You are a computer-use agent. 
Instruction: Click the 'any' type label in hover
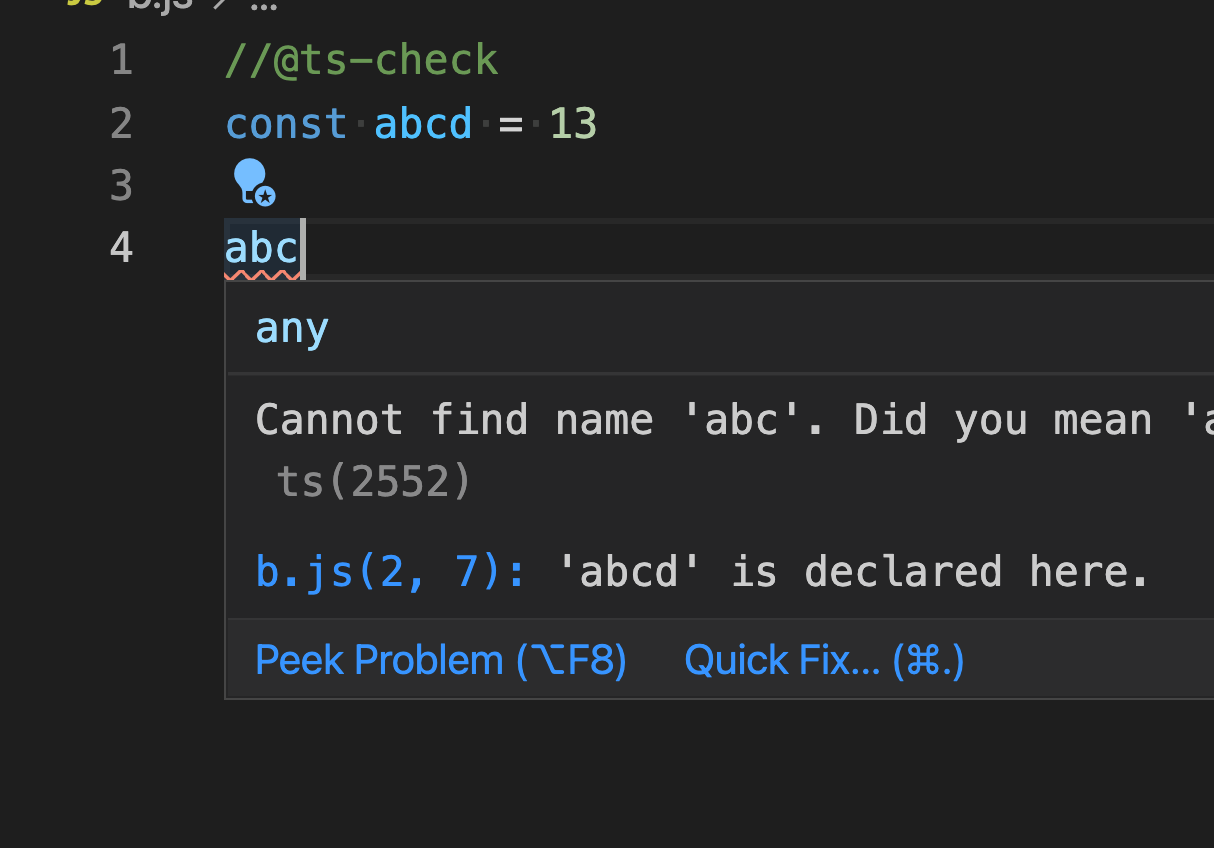point(290,326)
